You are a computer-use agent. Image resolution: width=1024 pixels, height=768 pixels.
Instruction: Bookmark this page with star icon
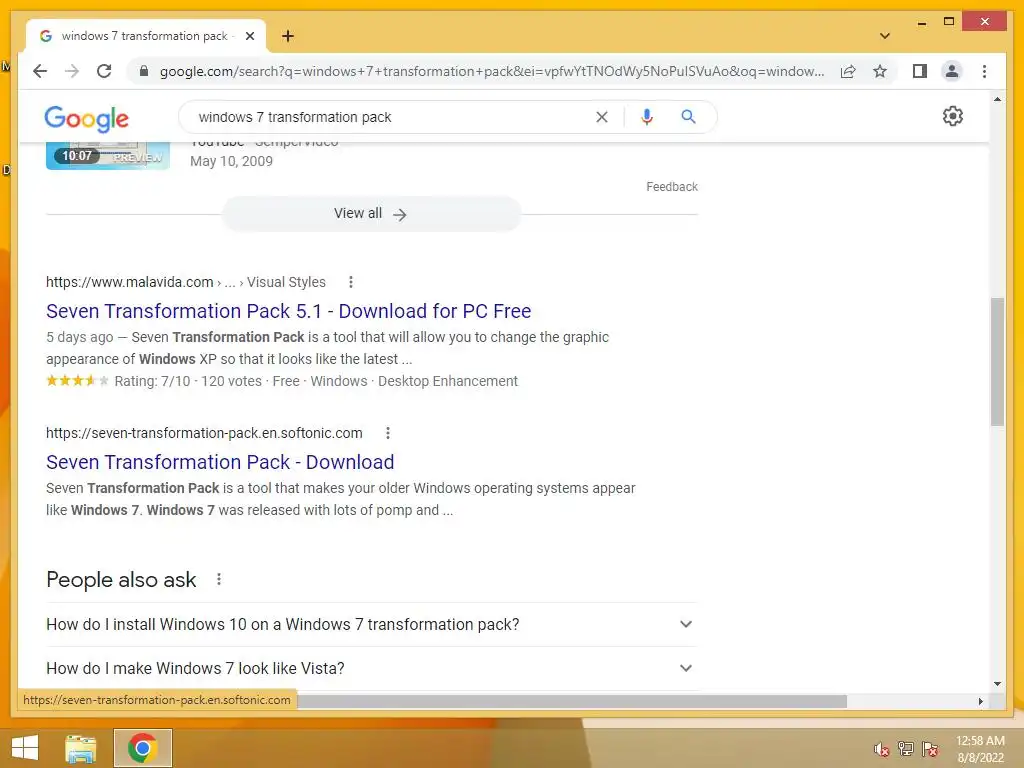[x=880, y=71]
